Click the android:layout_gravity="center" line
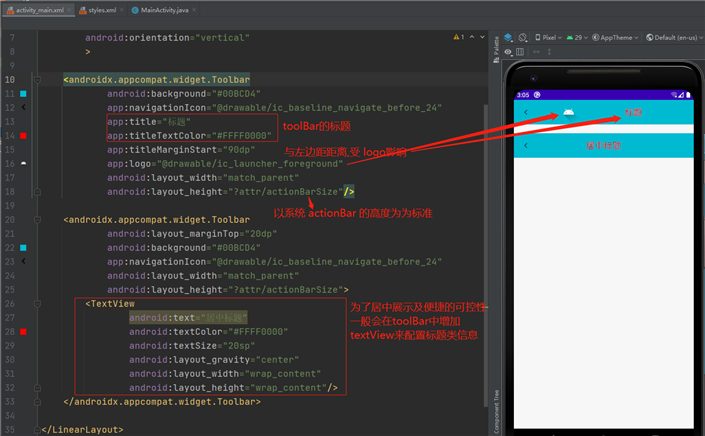This screenshot has height=436, width=705. (214, 360)
